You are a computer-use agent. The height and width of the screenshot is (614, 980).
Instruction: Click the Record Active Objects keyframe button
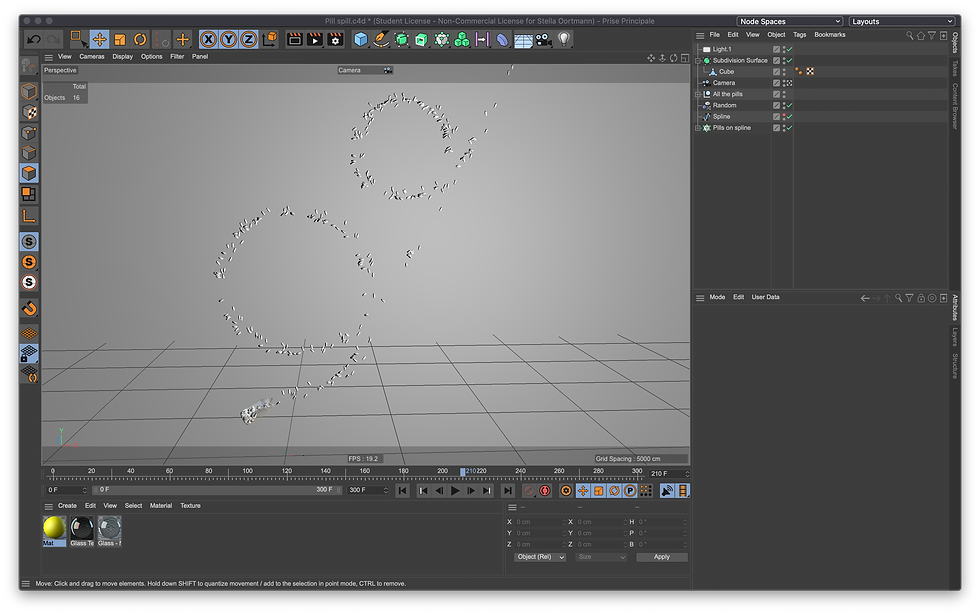pyautogui.click(x=529, y=491)
